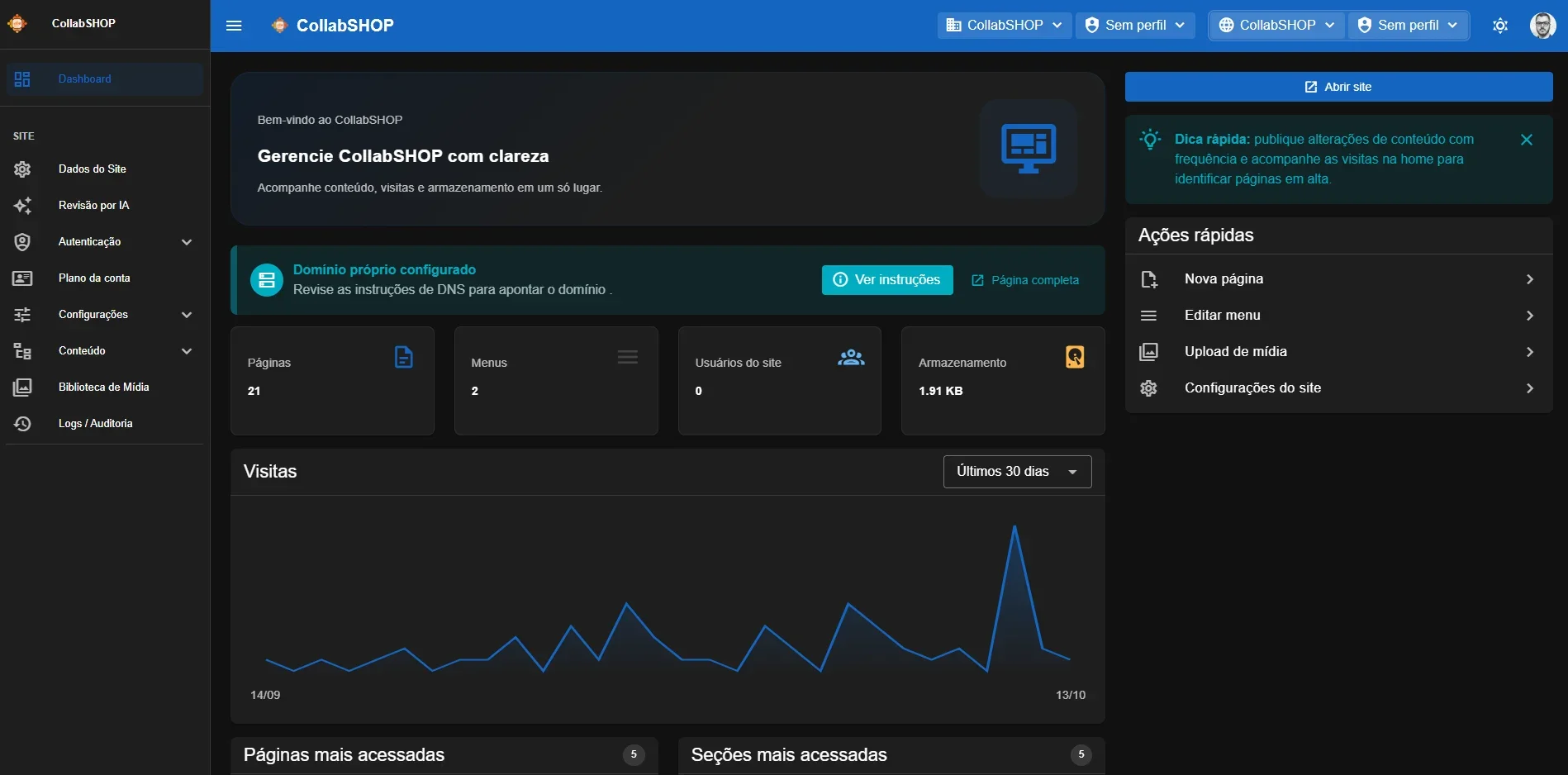Click the Páginas mais acessadas count badge

634,754
